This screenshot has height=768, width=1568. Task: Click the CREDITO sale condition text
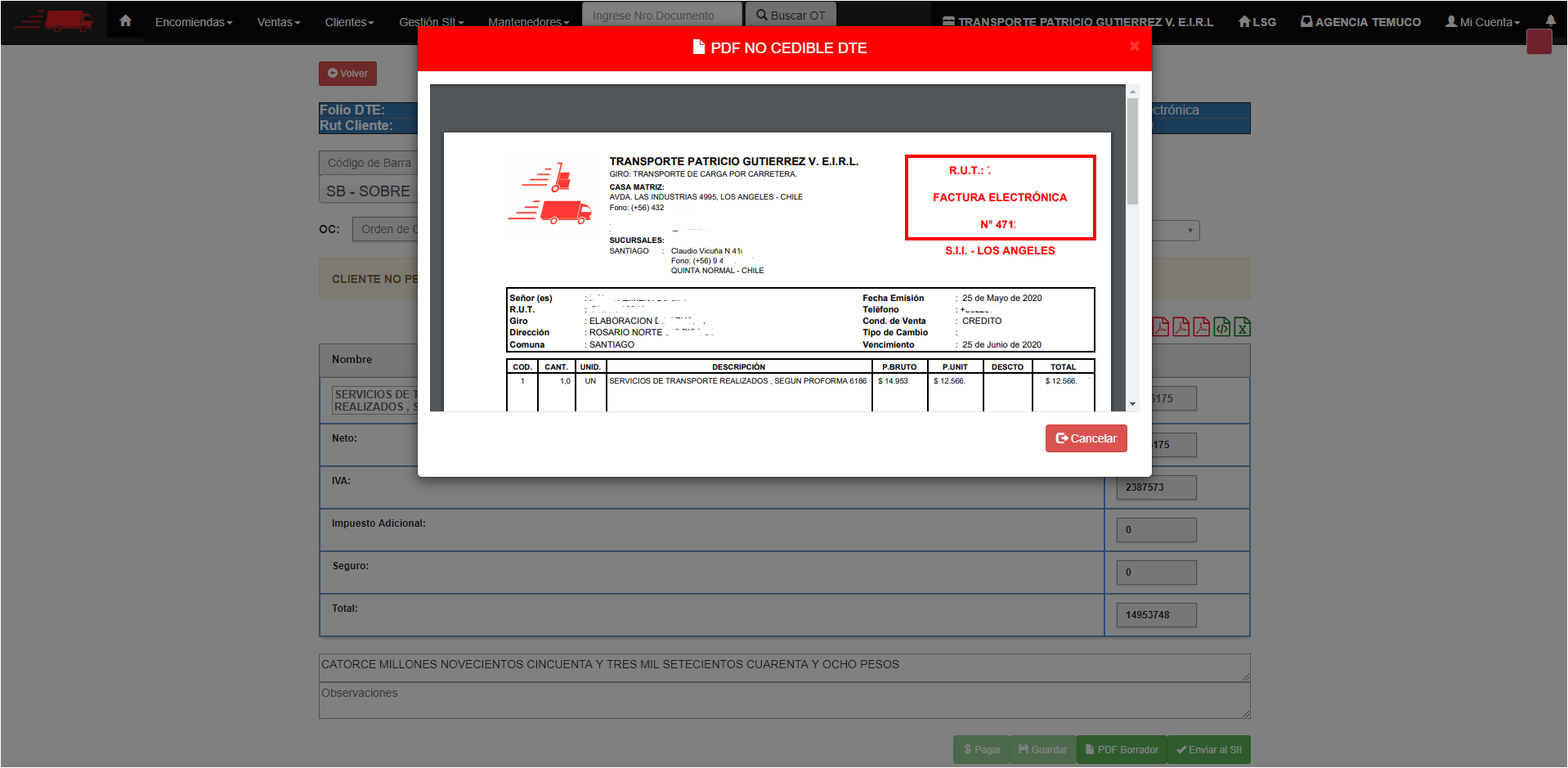pyautogui.click(x=982, y=321)
